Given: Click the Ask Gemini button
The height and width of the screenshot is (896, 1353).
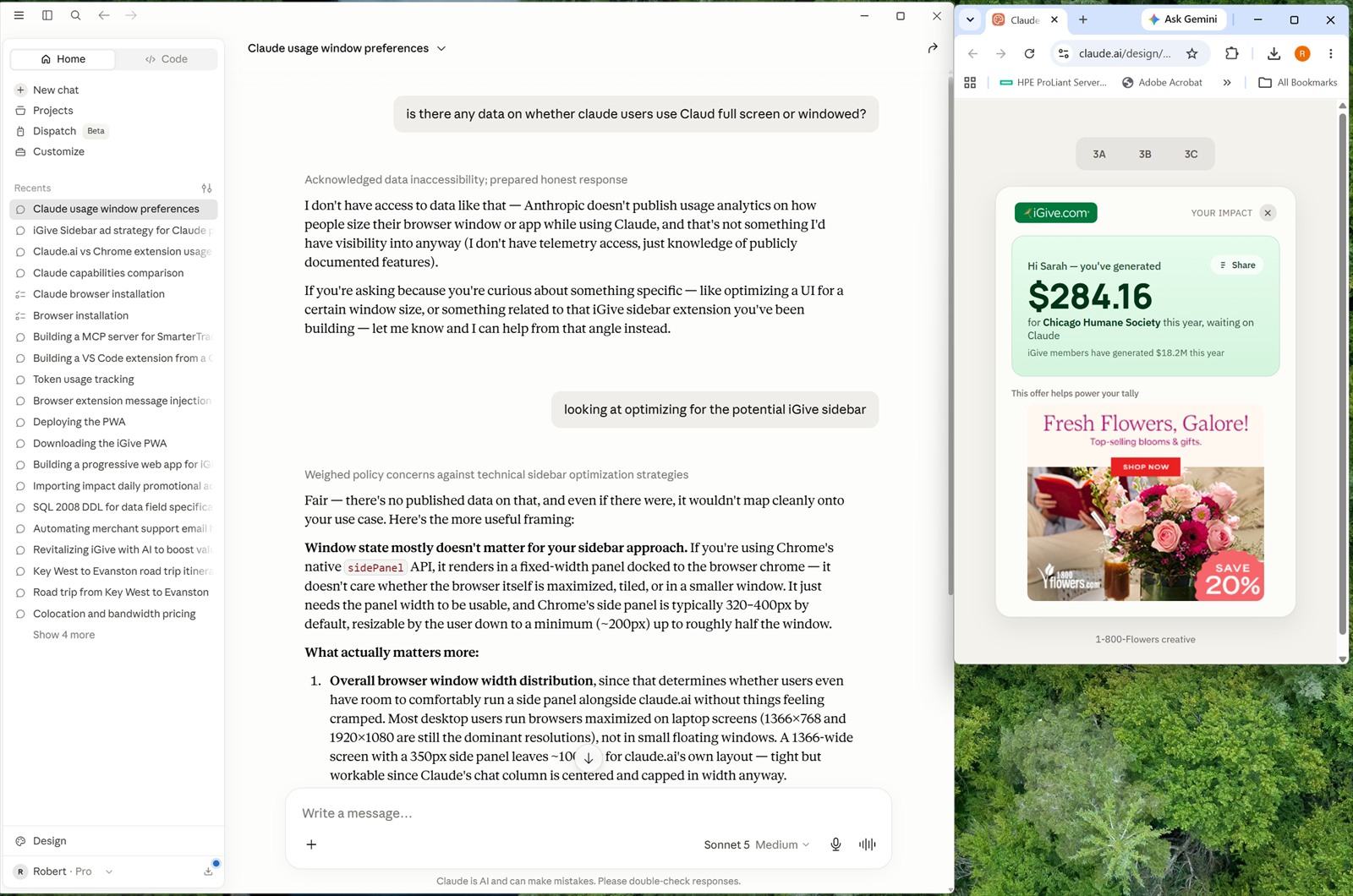Looking at the screenshot, I should click(x=1183, y=19).
